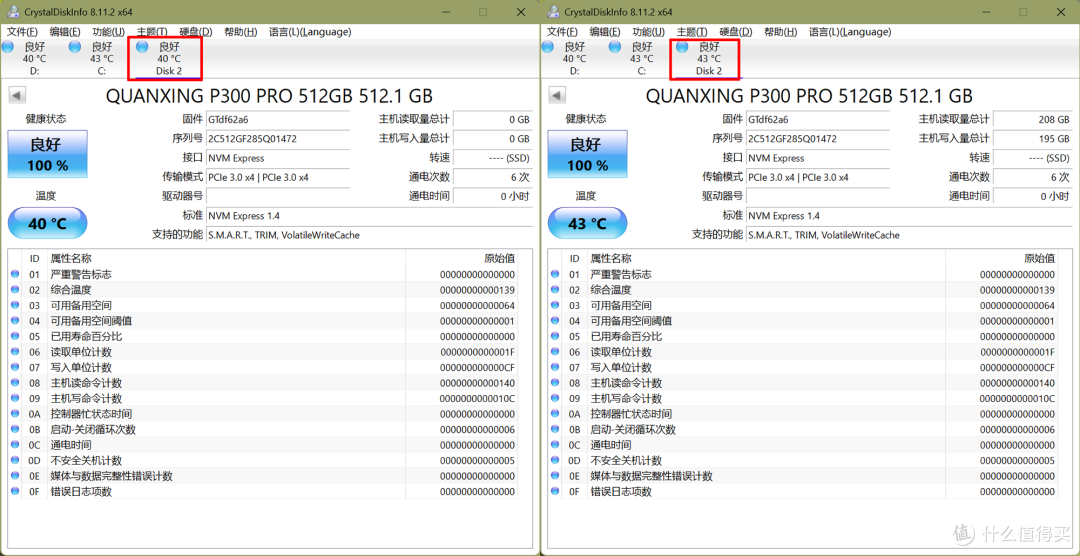Click status orb of Disk 2, right window
This screenshot has width=1080, height=556.
[x=683, y=47]
